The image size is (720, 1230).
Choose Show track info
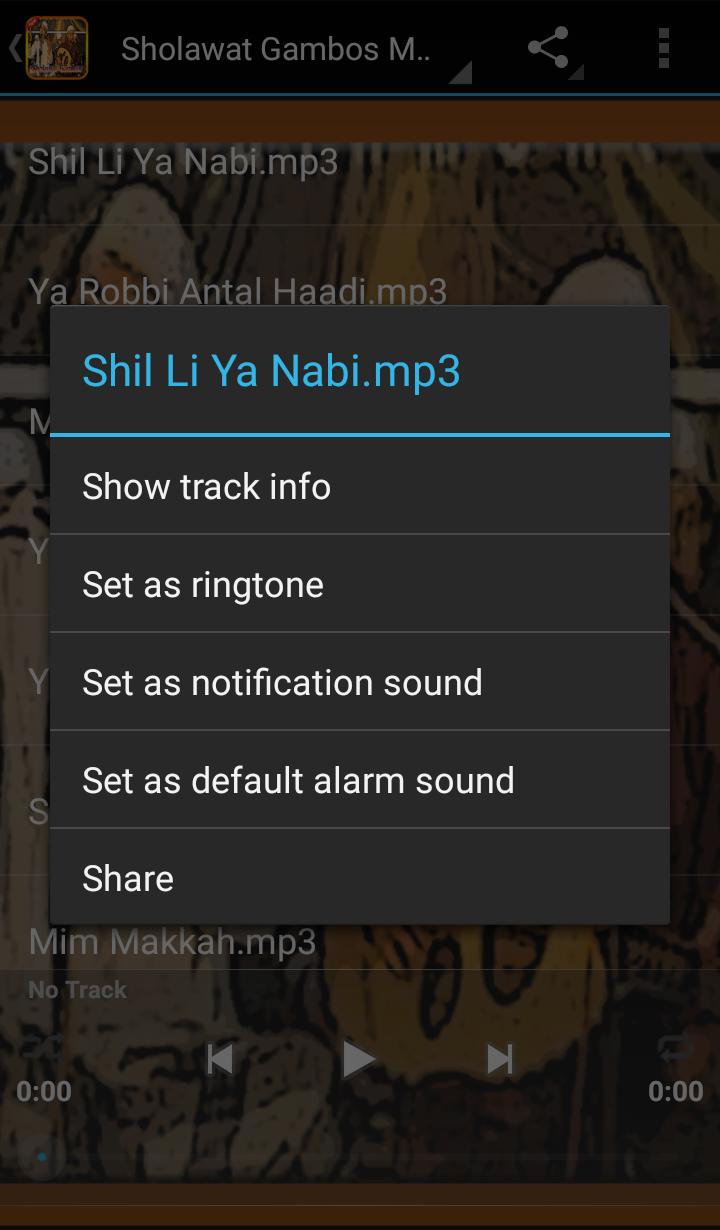[360, 486]
